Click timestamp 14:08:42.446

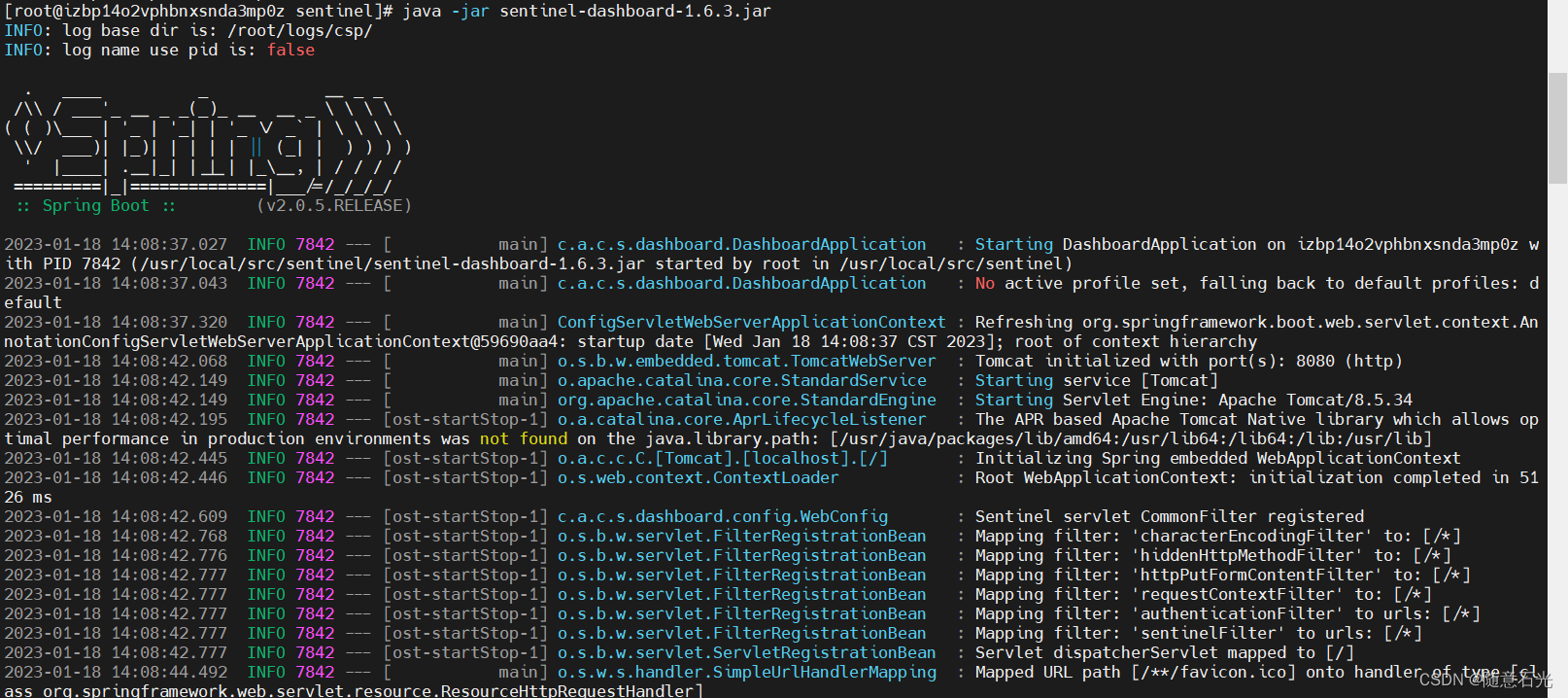pyautogui.click(x=169, y=477)
